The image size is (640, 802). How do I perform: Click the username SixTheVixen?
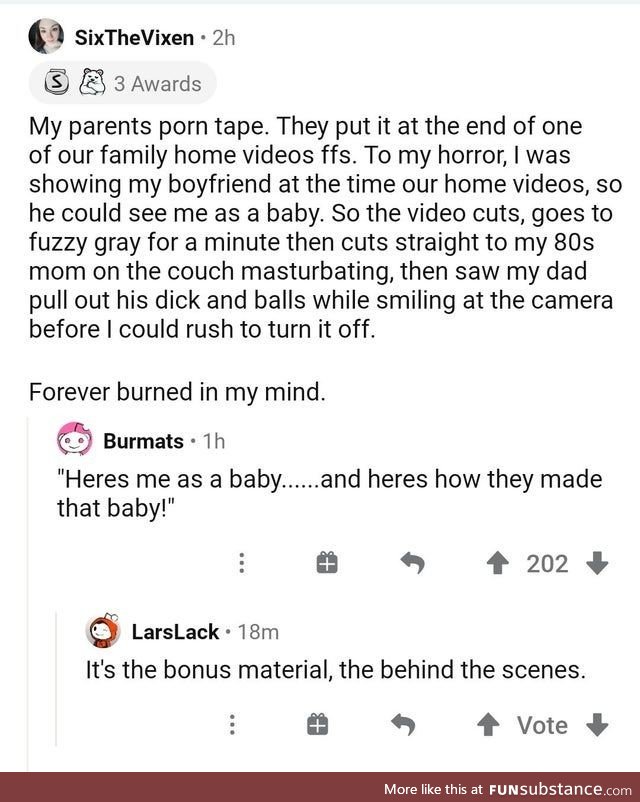[132, 38]
